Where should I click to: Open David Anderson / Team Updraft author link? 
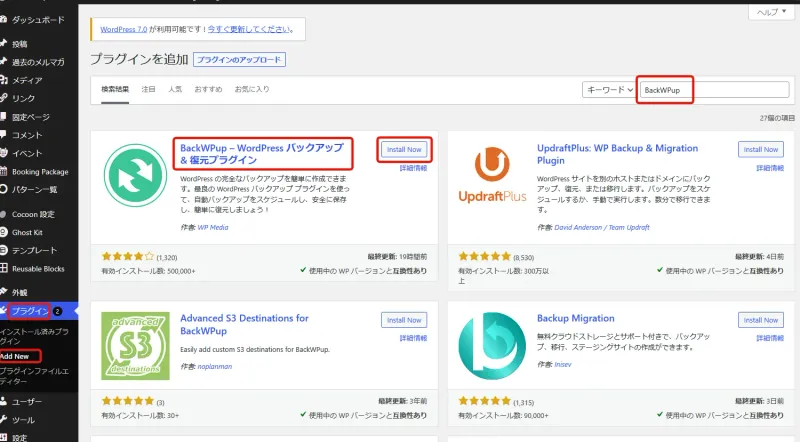click(x=602, y=228)
